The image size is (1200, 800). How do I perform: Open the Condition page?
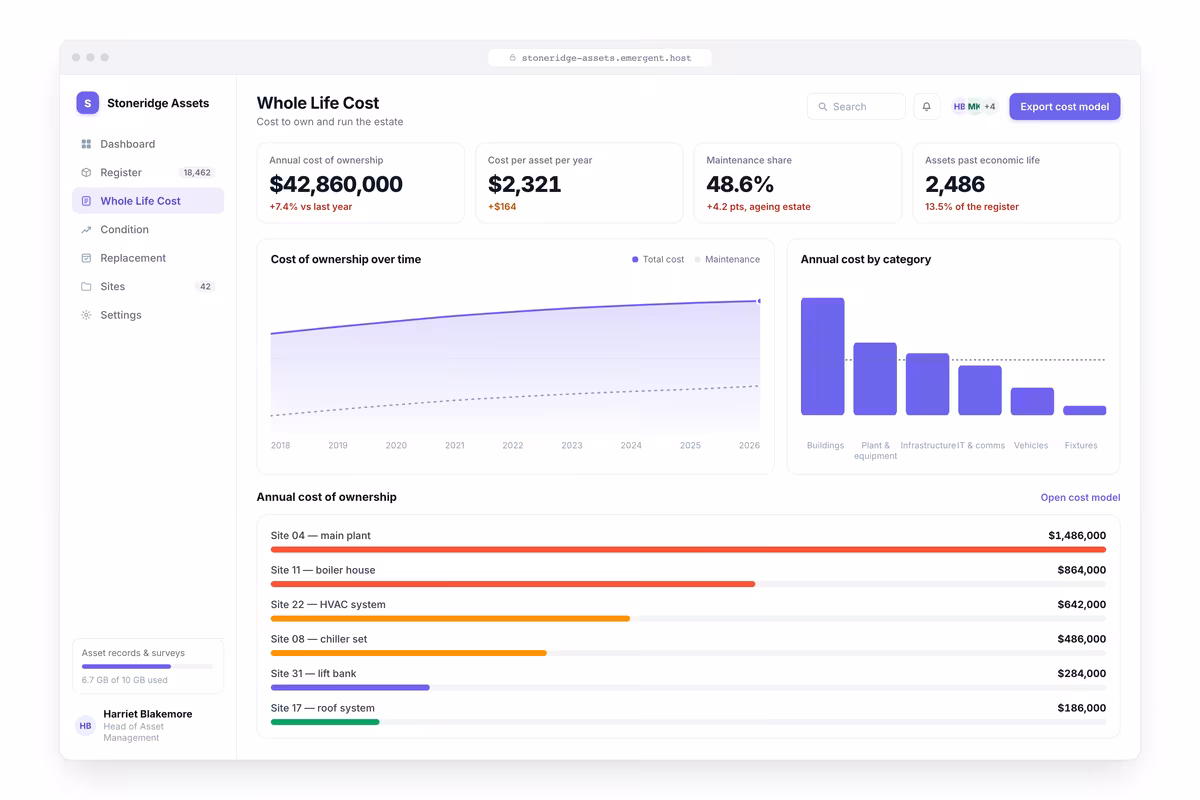[x=148, y=229]
